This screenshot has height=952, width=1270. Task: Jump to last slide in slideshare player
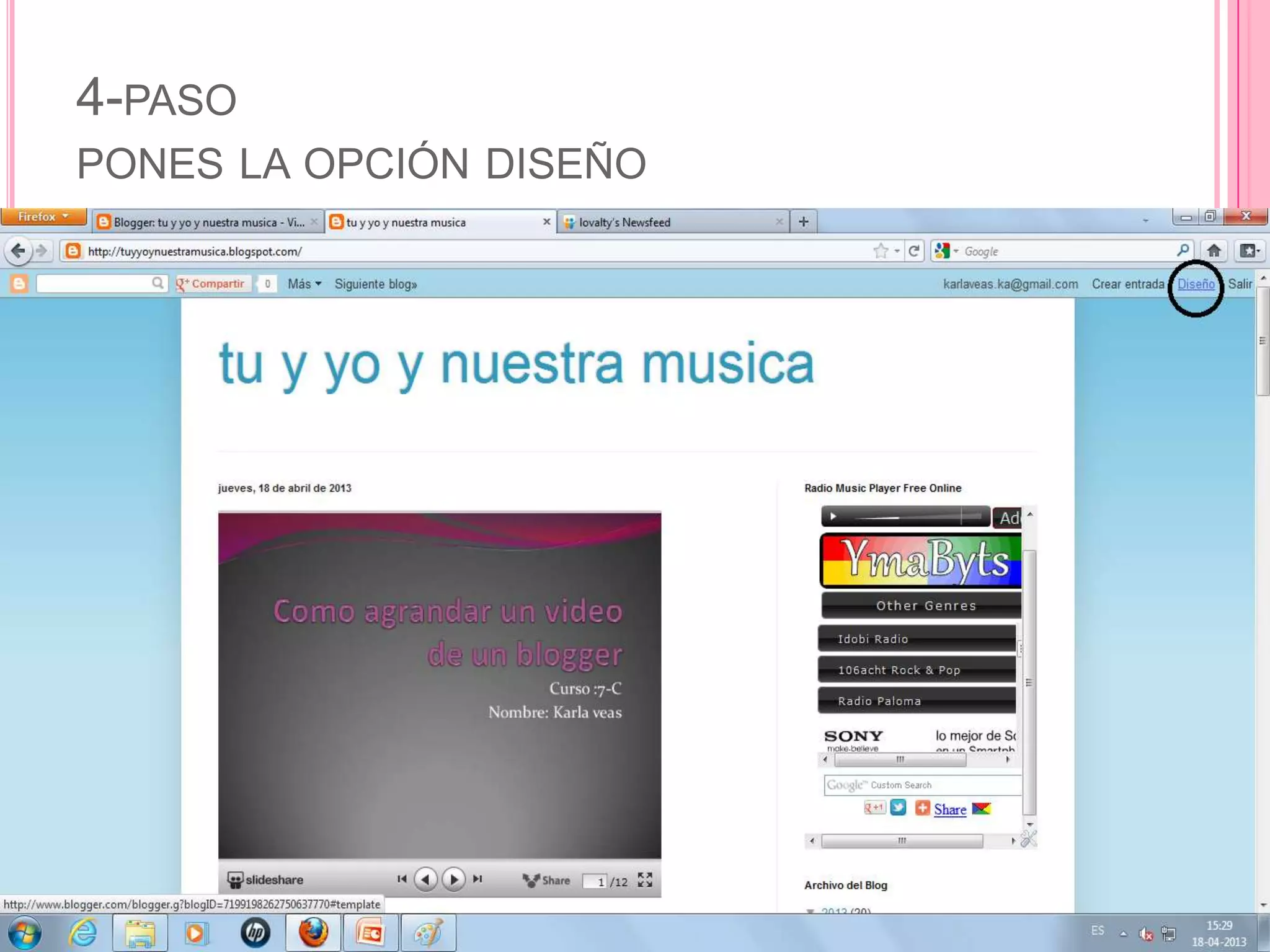point(477,879)
